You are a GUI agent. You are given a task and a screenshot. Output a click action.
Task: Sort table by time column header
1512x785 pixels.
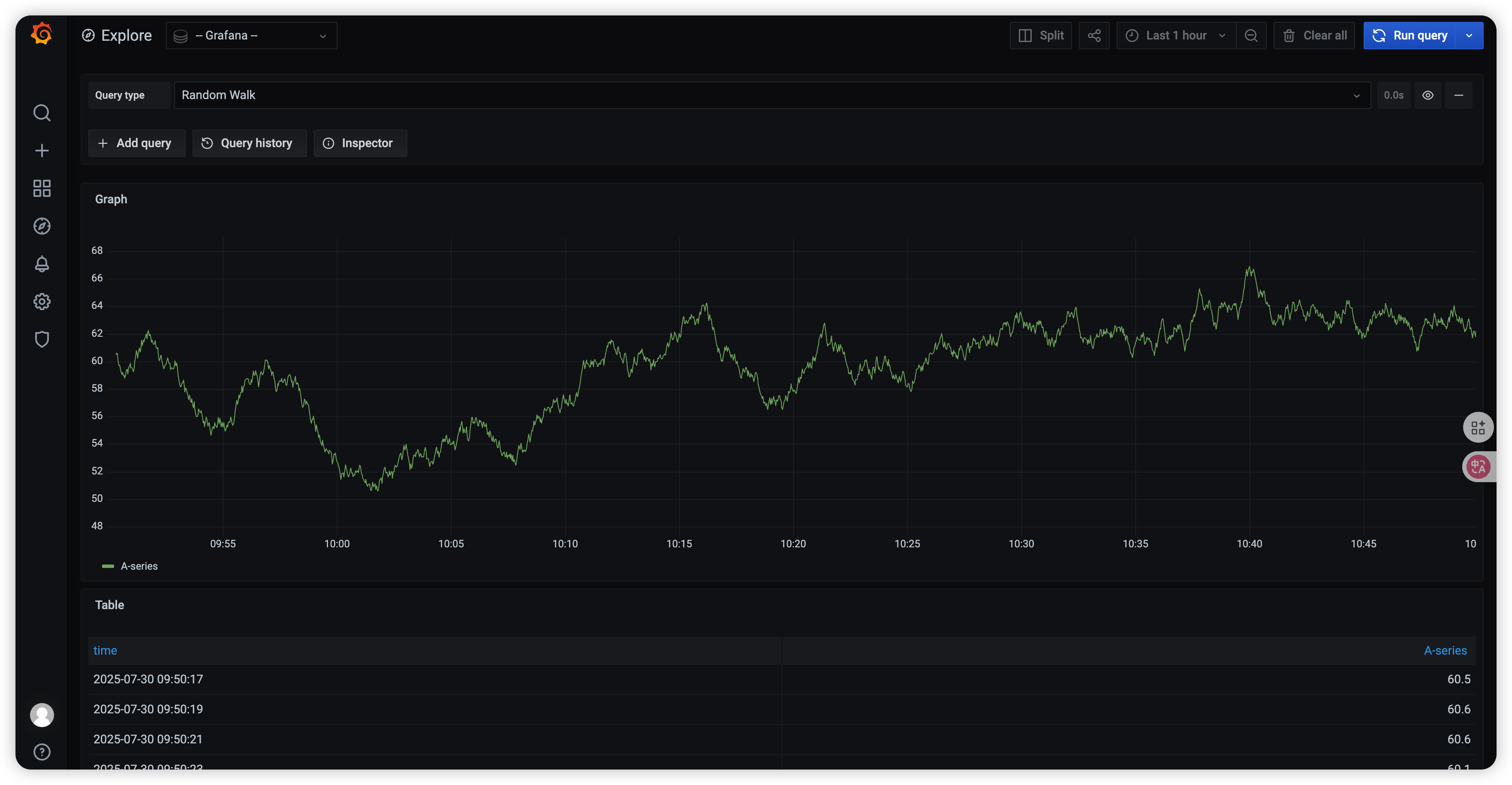[105, 651]
